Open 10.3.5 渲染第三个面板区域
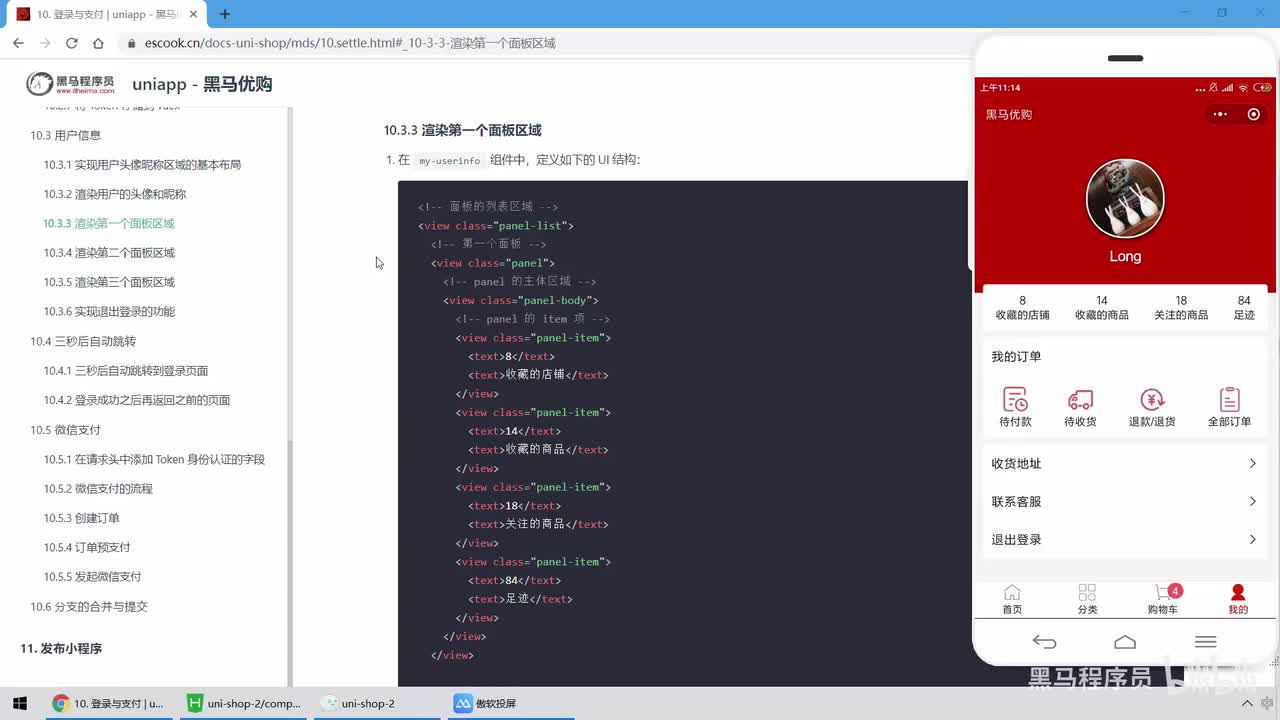 pyautogui.click(x=108, y=282)
